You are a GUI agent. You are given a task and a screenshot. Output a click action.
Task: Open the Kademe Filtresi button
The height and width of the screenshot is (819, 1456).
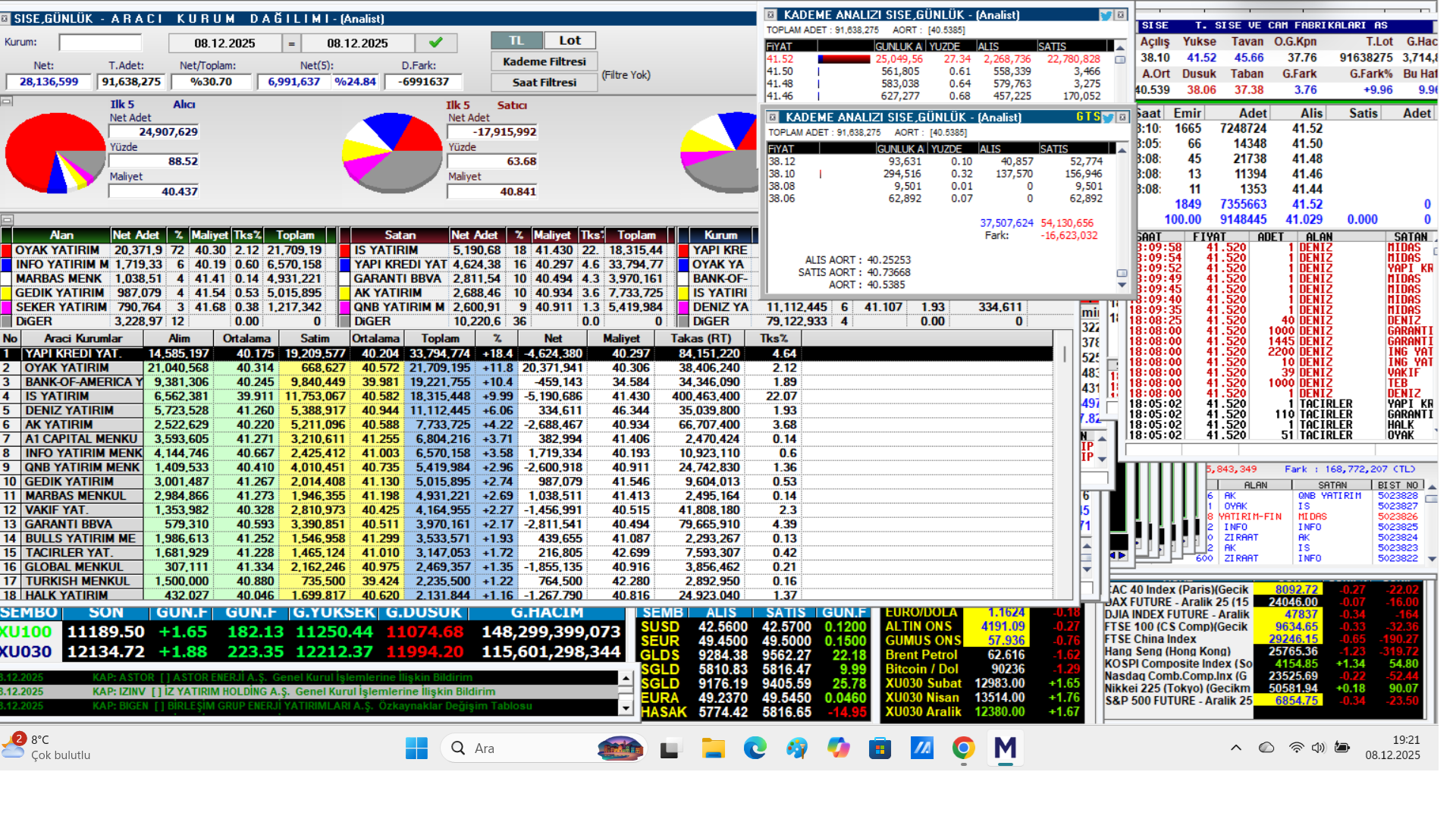544,61
